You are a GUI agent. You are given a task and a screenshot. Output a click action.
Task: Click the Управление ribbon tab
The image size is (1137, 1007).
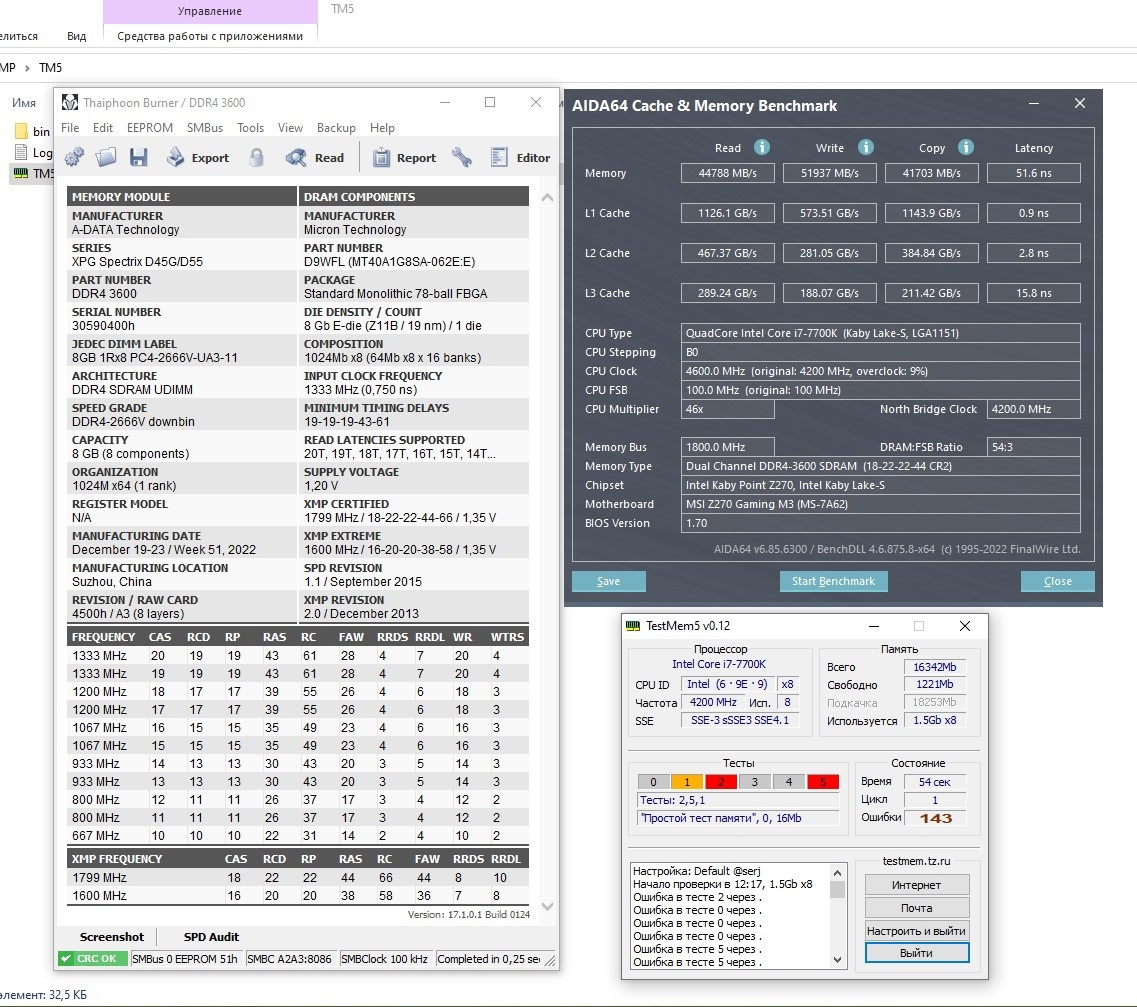click(x=210, y=11)
